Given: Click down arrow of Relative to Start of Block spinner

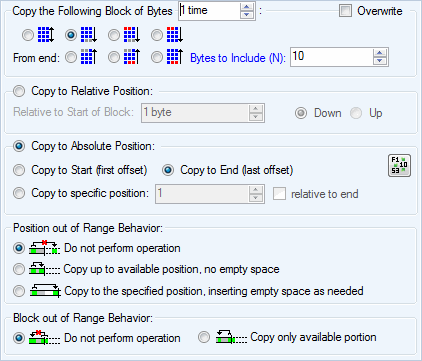Looking at the screenshot, I should tap(256, 117).
